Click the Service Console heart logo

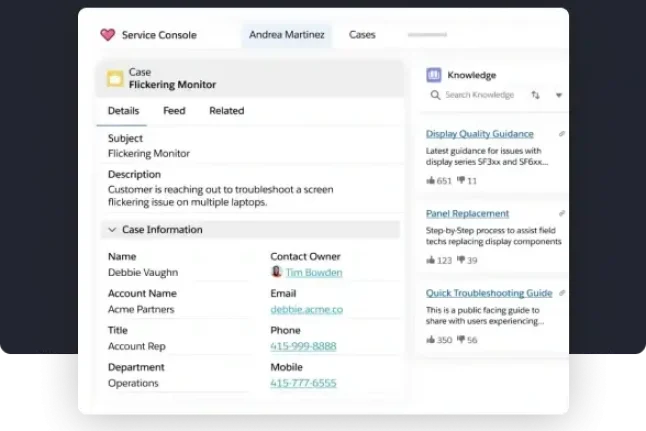coord(108,35)
